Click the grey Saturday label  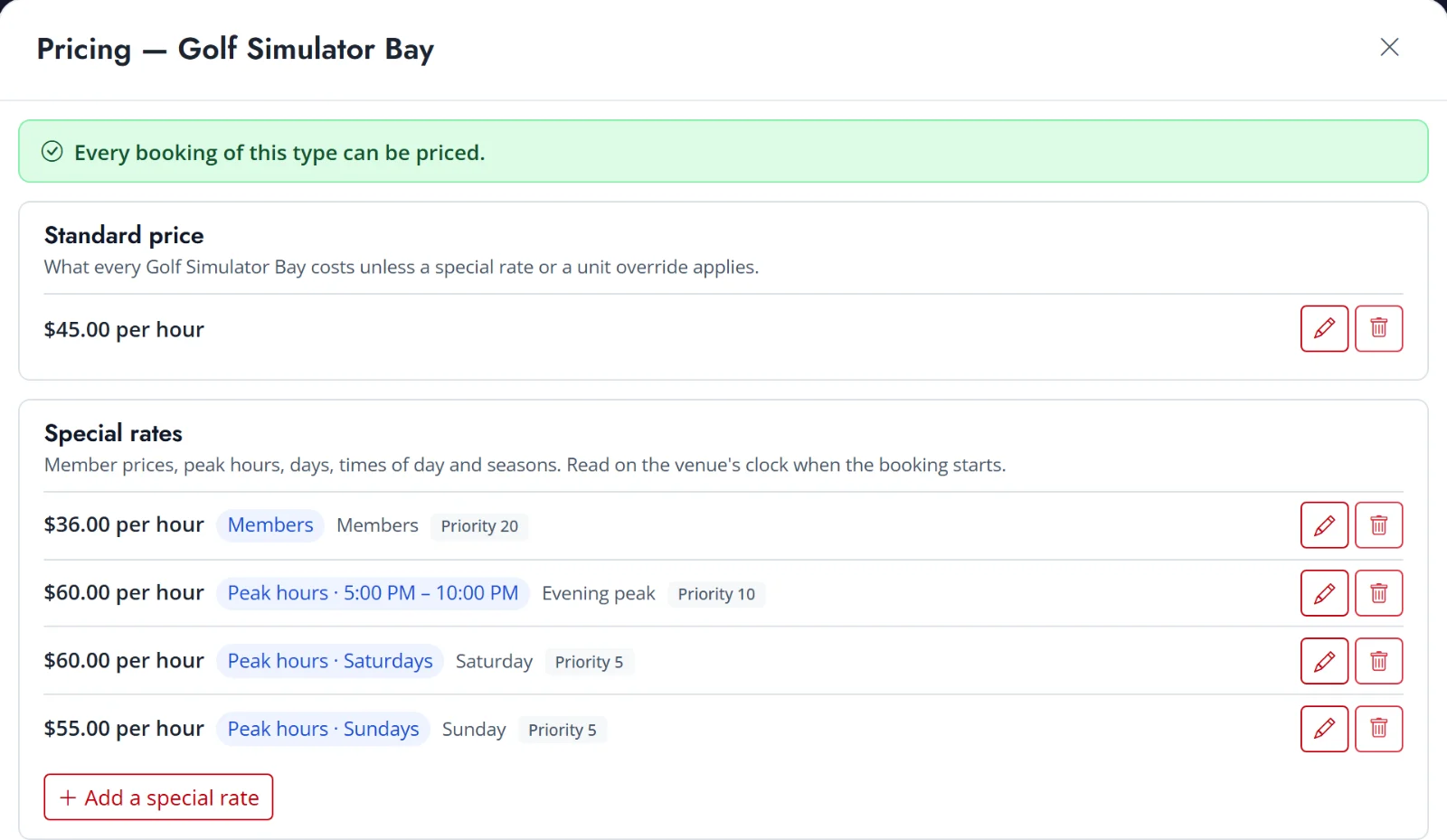[x=494, y=661]
